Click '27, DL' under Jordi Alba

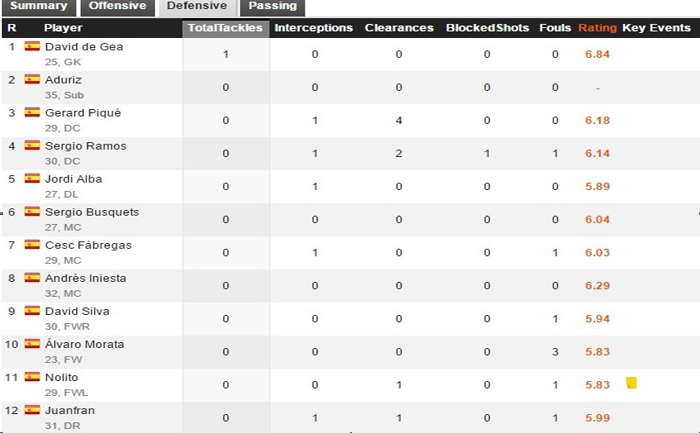[62, 194]
